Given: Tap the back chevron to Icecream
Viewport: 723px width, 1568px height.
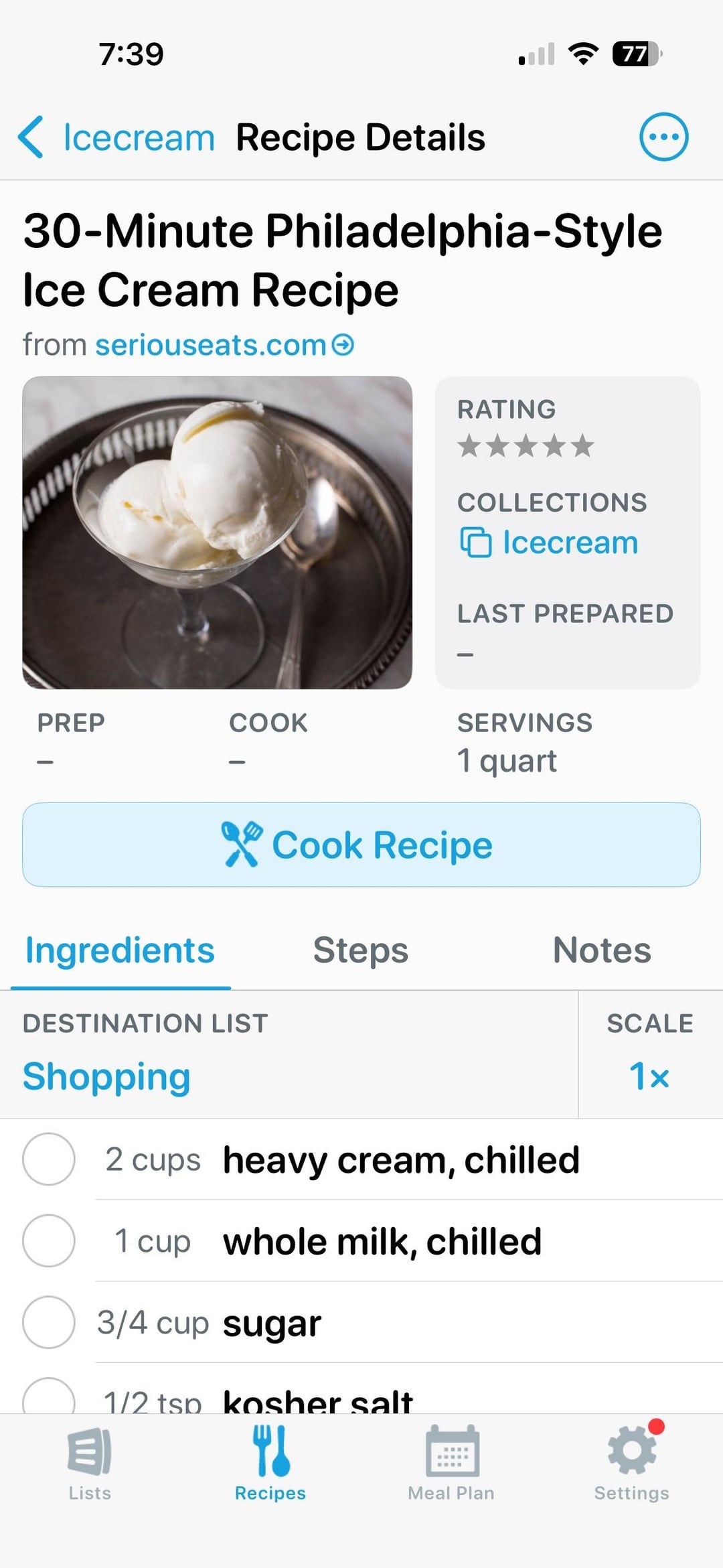Looking at the screenshot, I should (31, 137).
